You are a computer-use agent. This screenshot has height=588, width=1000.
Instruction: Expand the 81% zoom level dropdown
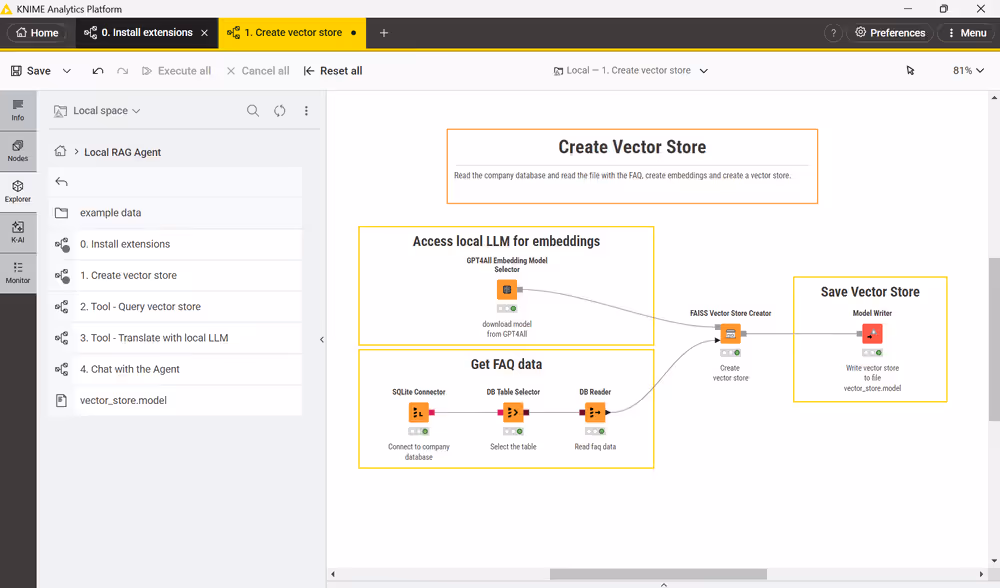[x=968, y=71]
